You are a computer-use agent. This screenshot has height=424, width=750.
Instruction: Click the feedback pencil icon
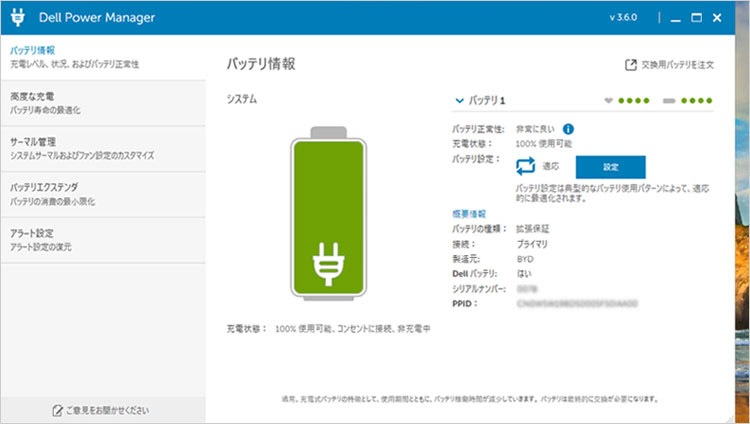point(57,410)
